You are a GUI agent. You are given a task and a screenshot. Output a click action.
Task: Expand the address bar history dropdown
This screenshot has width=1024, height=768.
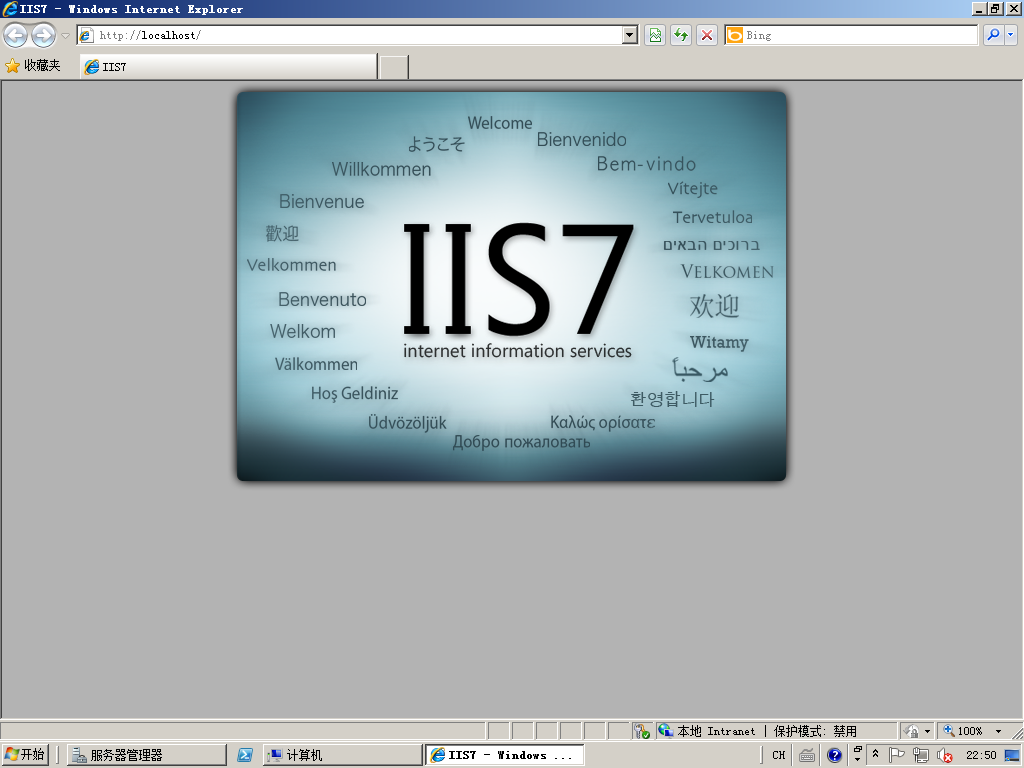[630, 35]
